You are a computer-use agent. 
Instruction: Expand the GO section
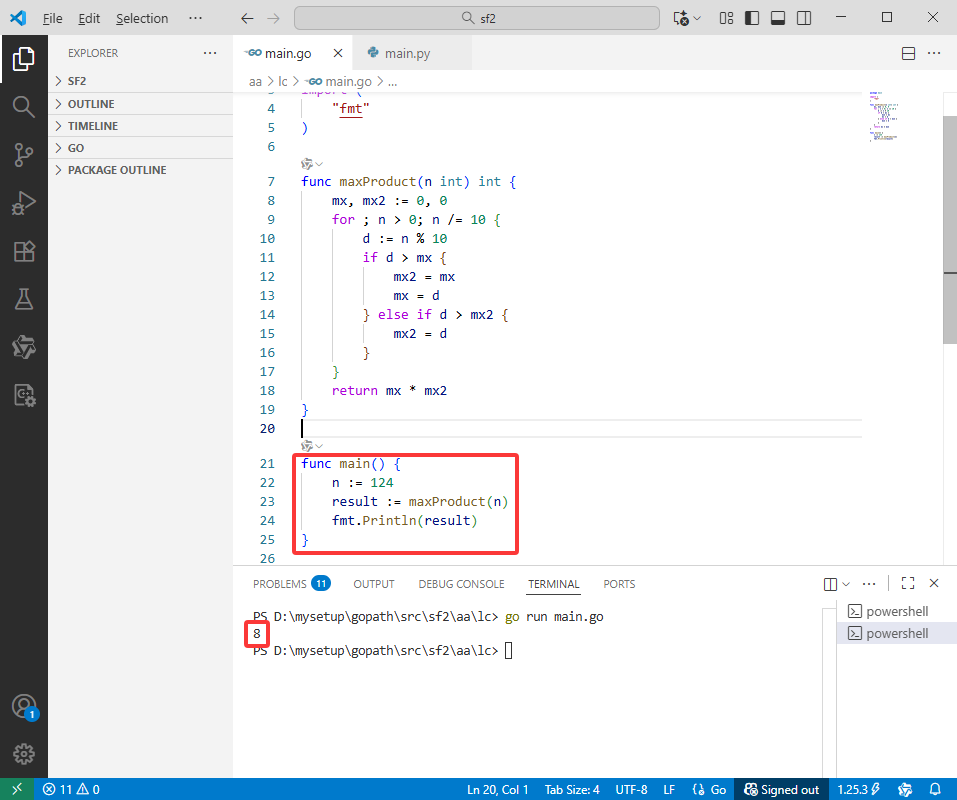point(140,148)
